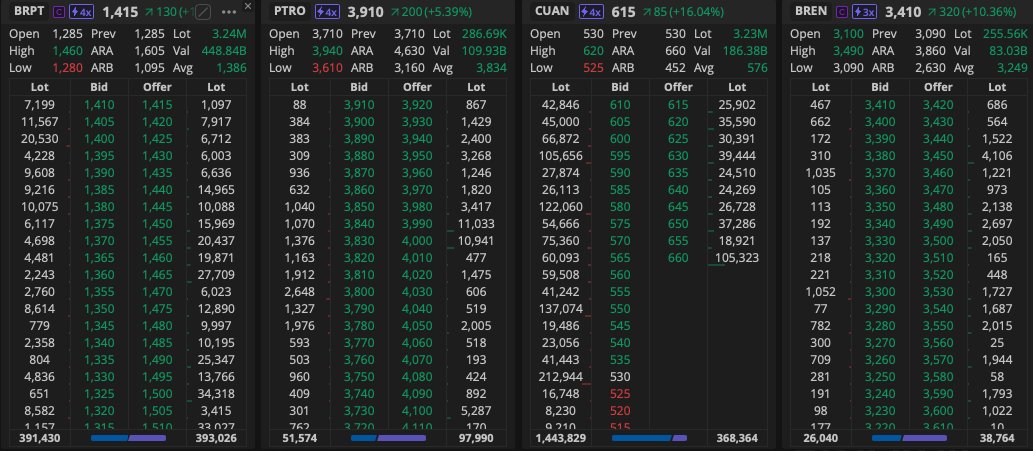This screenshot has height=451, width=1033.
Task: Click the purple C badge next to BREN
Action: click(x=841, y=12)
